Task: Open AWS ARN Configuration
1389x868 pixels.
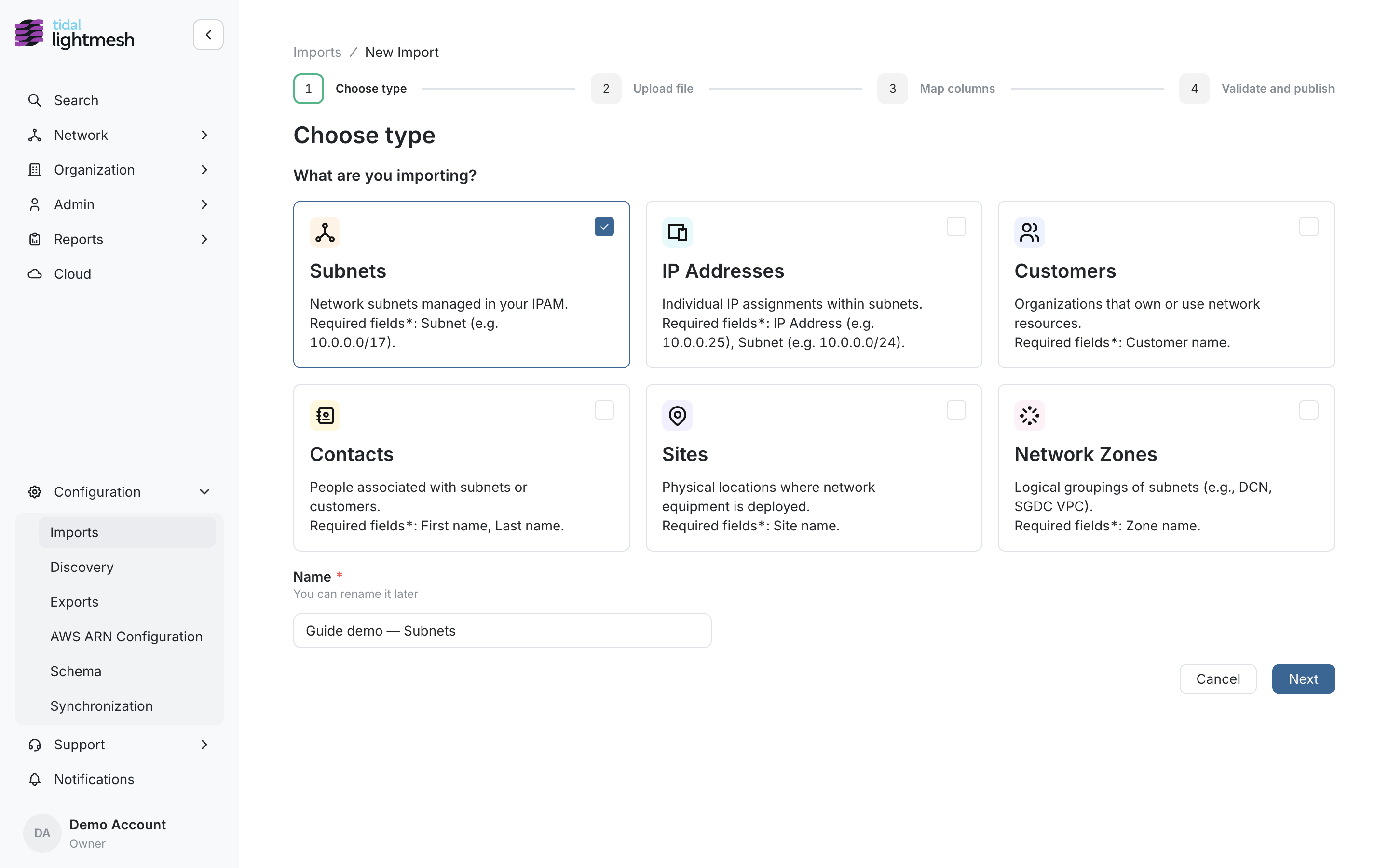Action: click(127, 637)
